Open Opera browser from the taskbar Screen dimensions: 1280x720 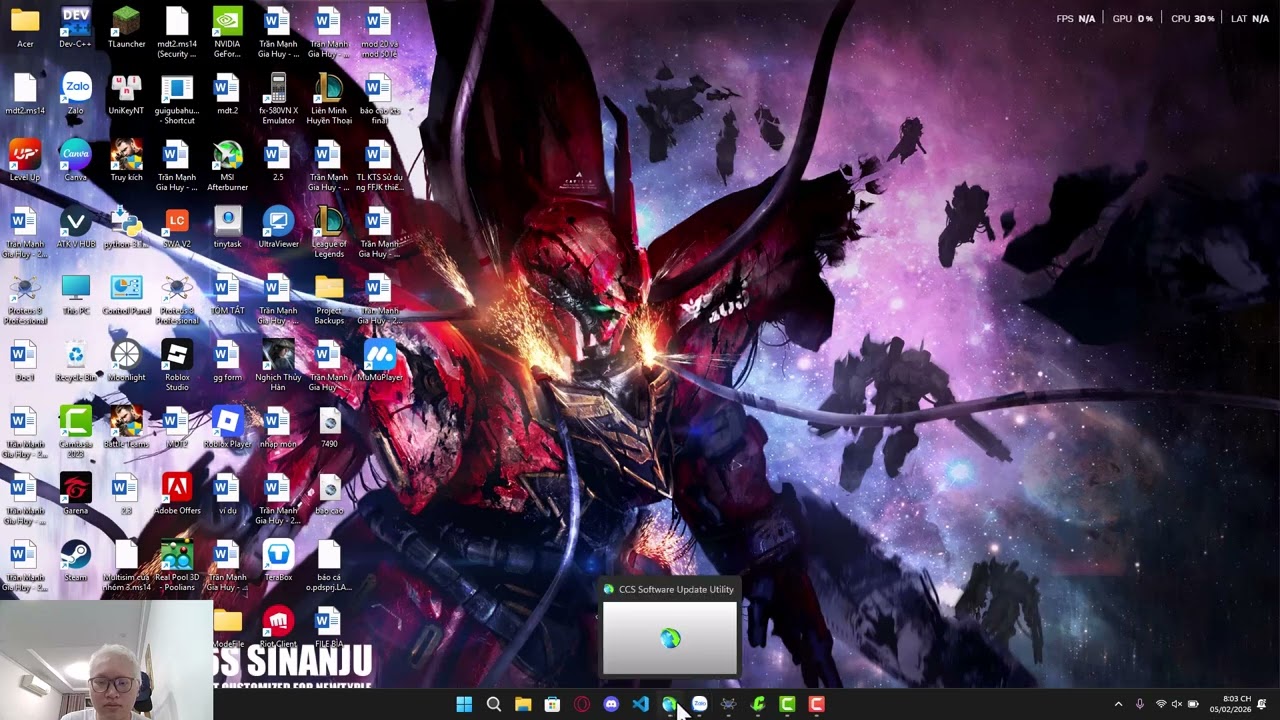point(582,704)
